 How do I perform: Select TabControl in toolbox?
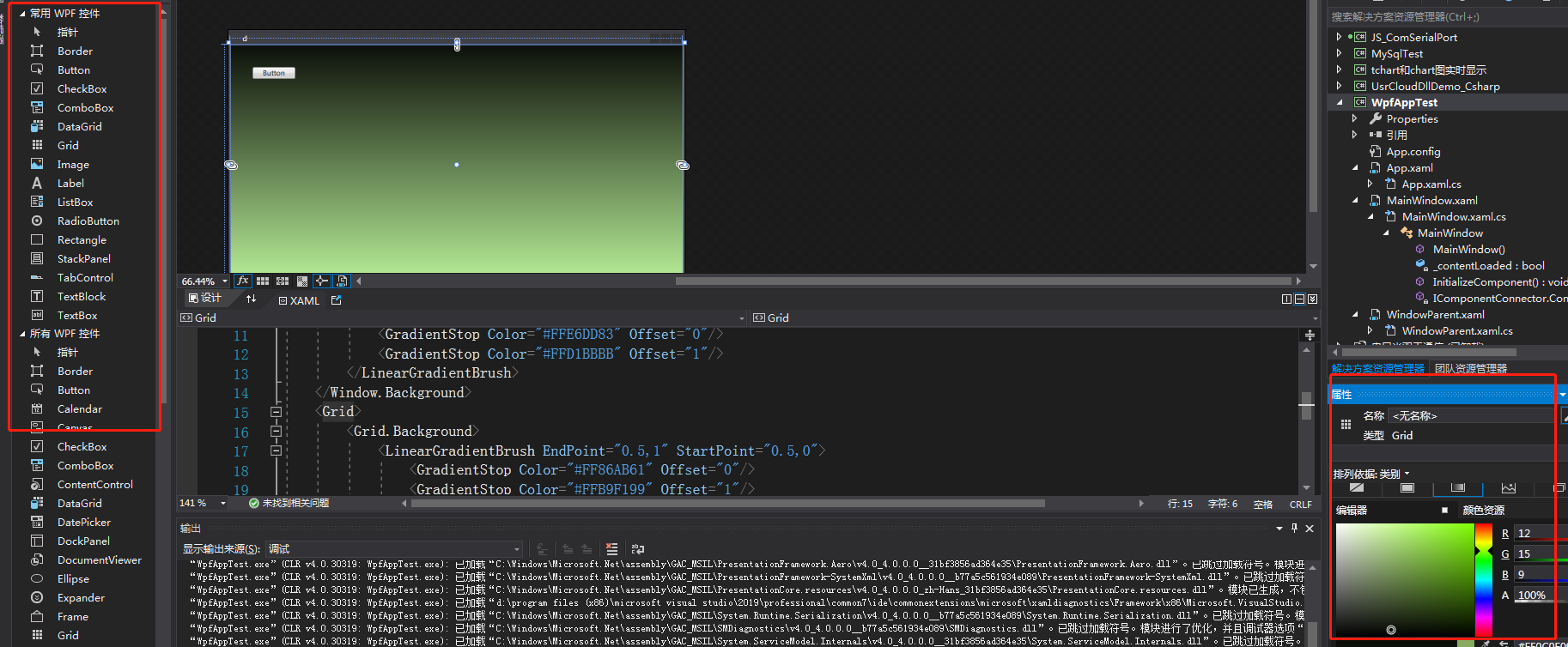[x=85, y=277]
